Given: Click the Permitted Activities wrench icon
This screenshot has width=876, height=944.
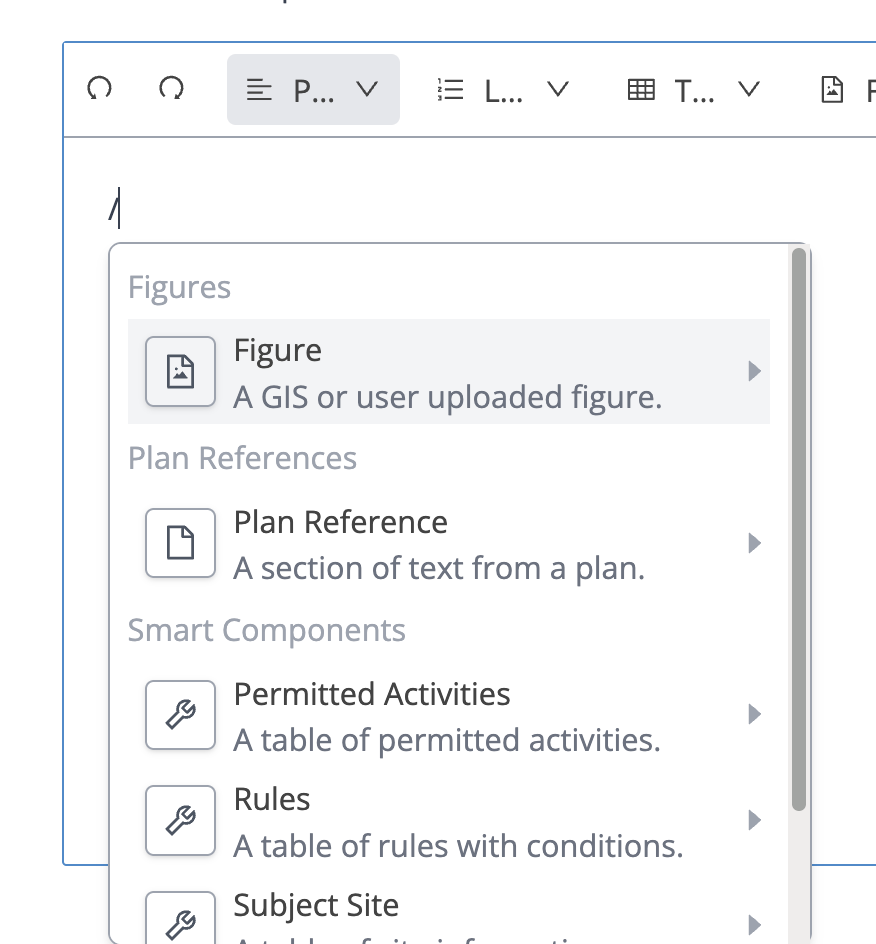Looking at the screenshot, I should point(180,715).
